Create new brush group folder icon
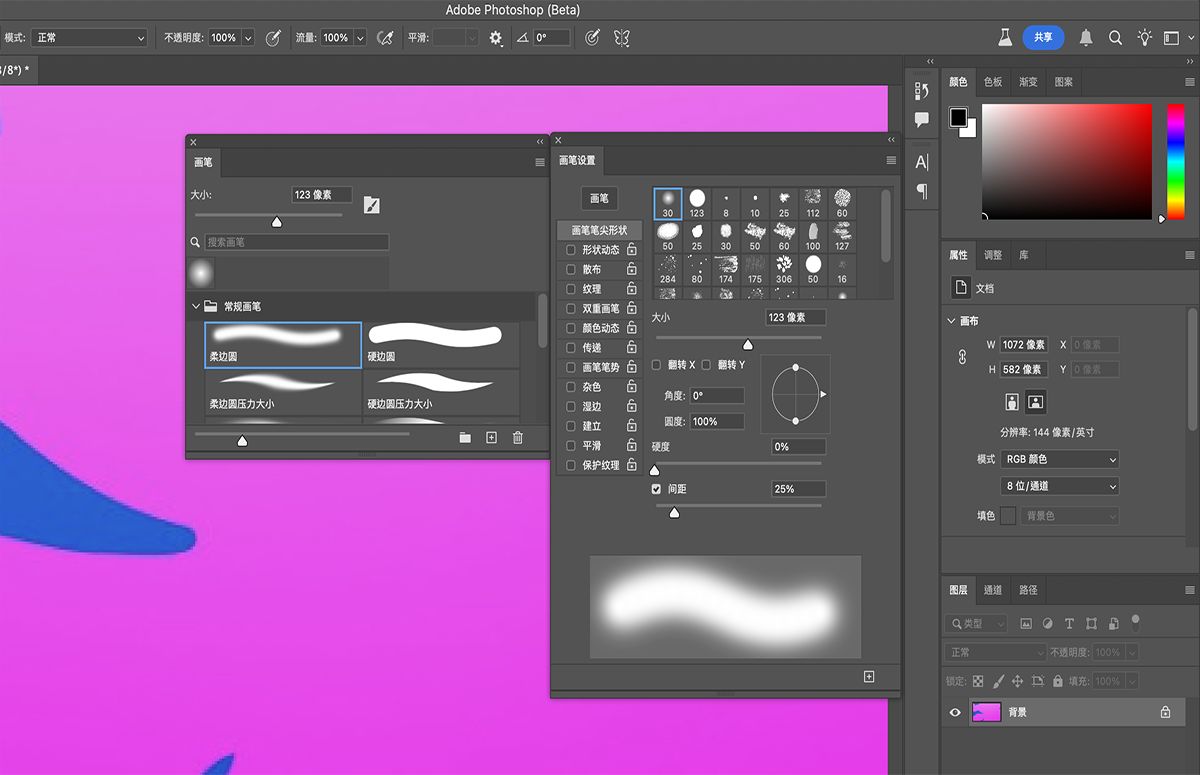 [x=465, y=438]
